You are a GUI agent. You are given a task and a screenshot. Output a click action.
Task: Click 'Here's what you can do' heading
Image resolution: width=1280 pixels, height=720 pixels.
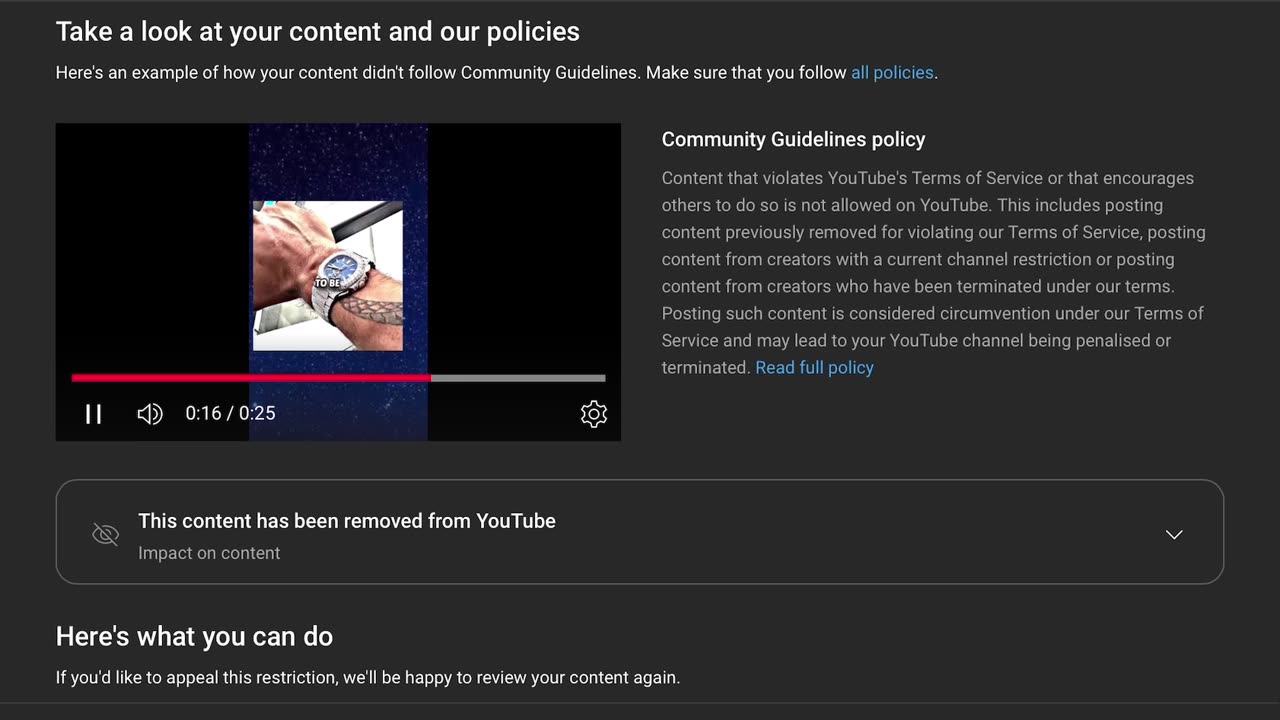194,636
